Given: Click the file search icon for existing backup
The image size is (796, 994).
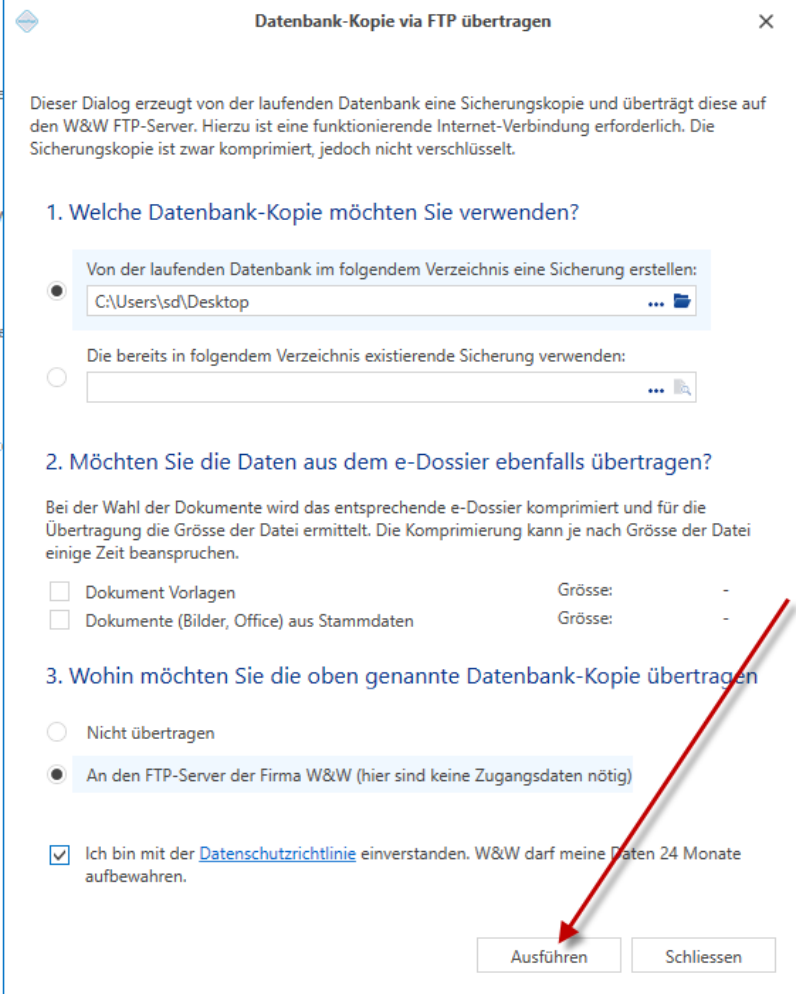Looking at the screenshot, I should (682, 387).
